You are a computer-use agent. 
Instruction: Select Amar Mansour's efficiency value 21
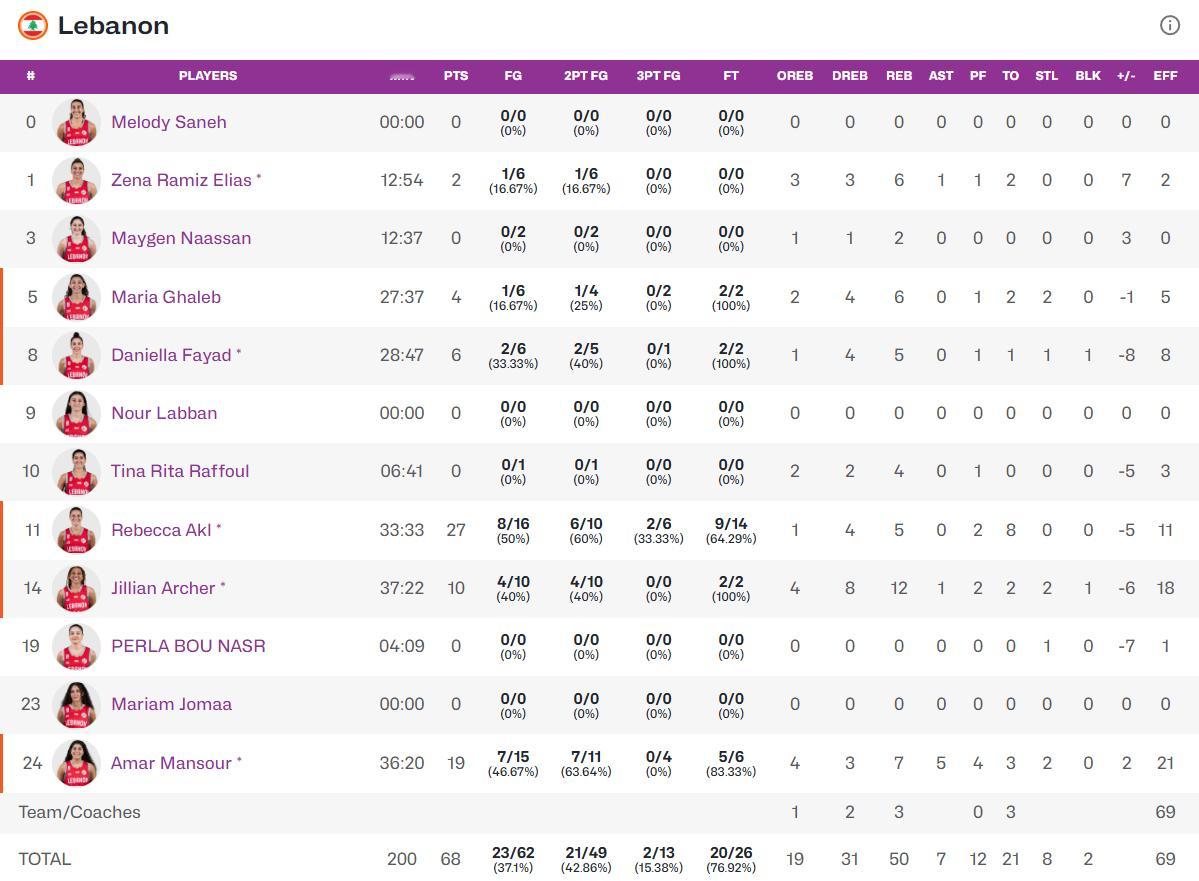[1165, 763]
